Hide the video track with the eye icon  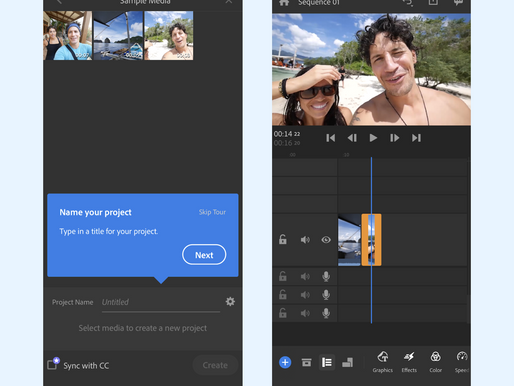coord(326,240)
